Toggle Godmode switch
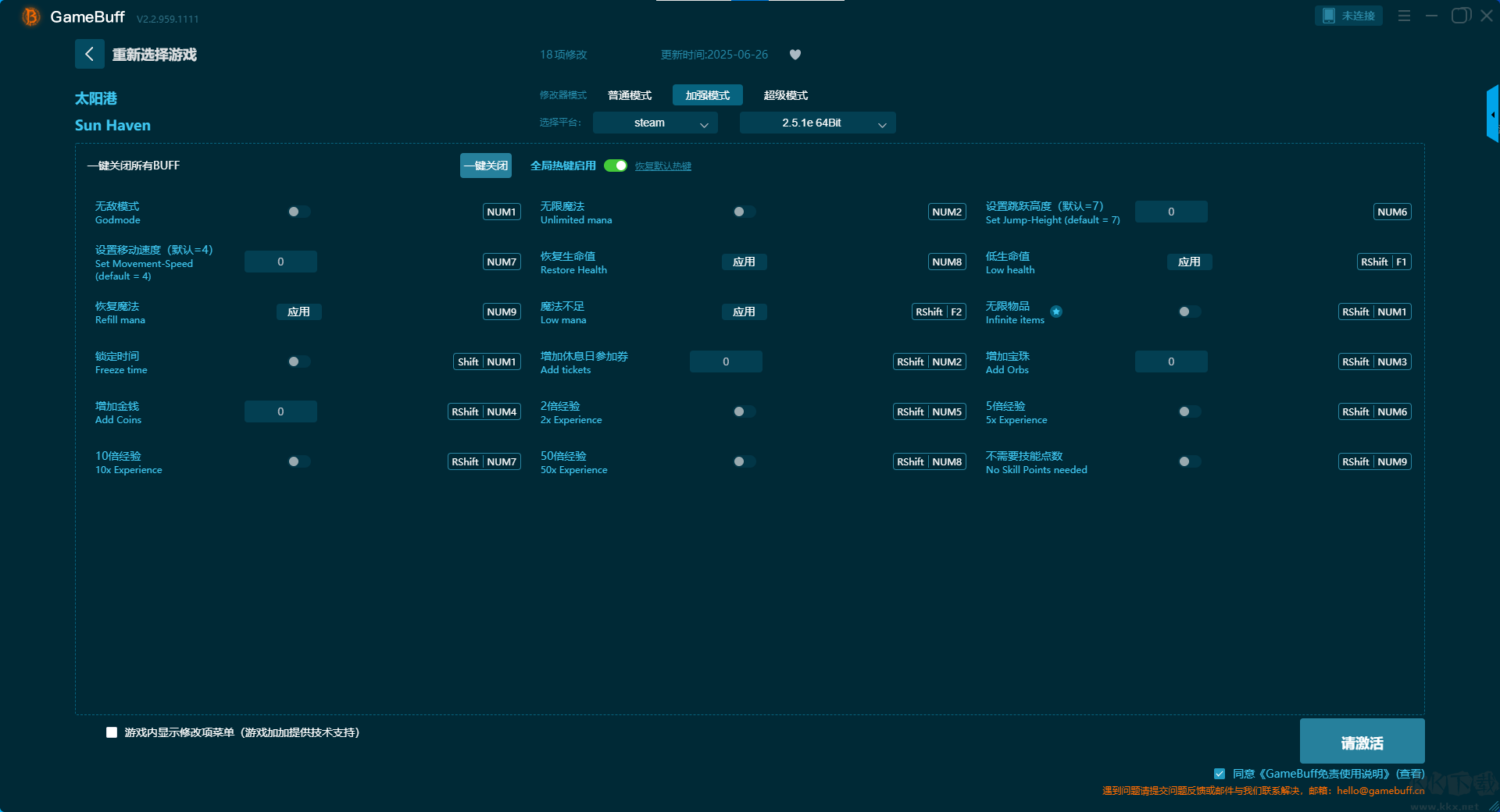This screenshot has width=1500, height=812. [298, 212]
